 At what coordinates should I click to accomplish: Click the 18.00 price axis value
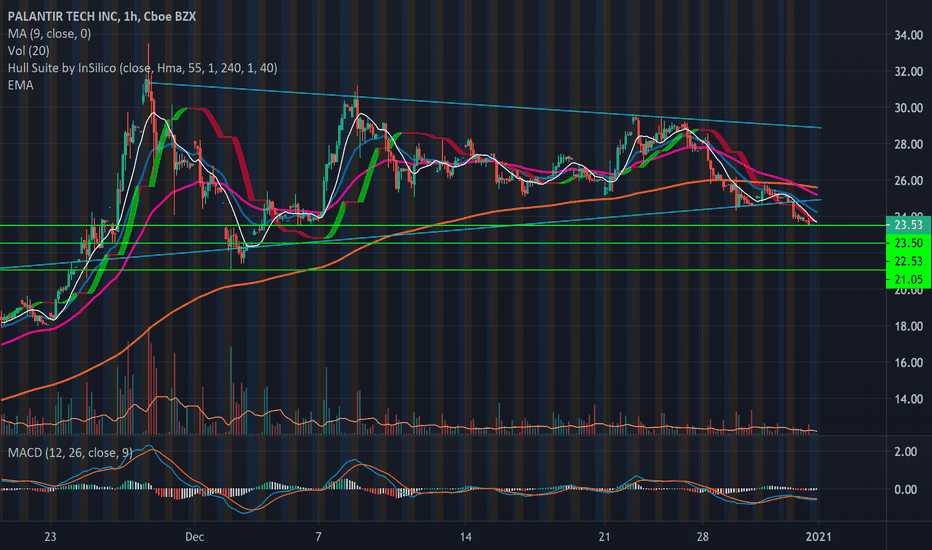click(x=909, y=326)
